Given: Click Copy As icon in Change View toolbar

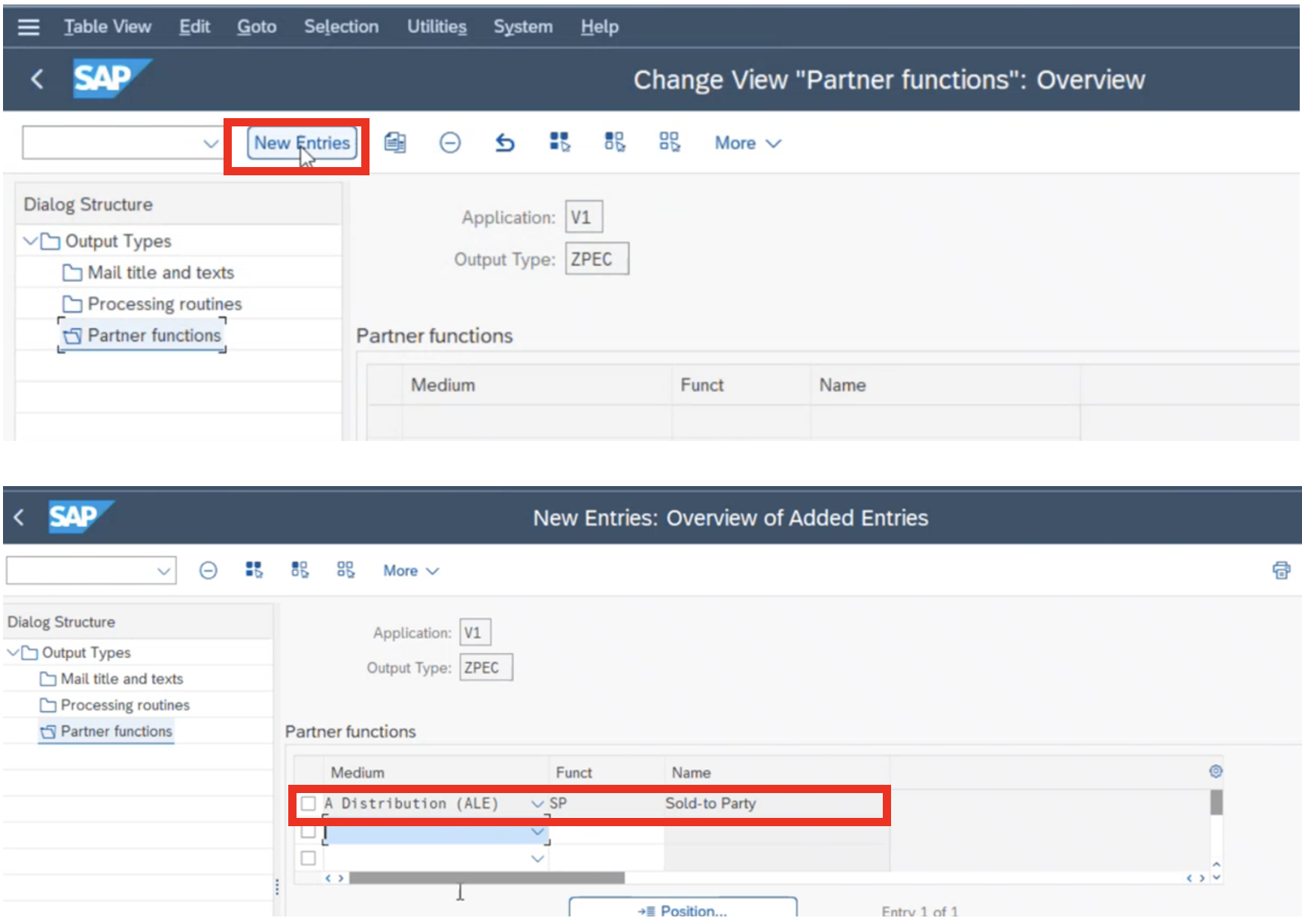Looking at the screenshot, I should [395, 142].
